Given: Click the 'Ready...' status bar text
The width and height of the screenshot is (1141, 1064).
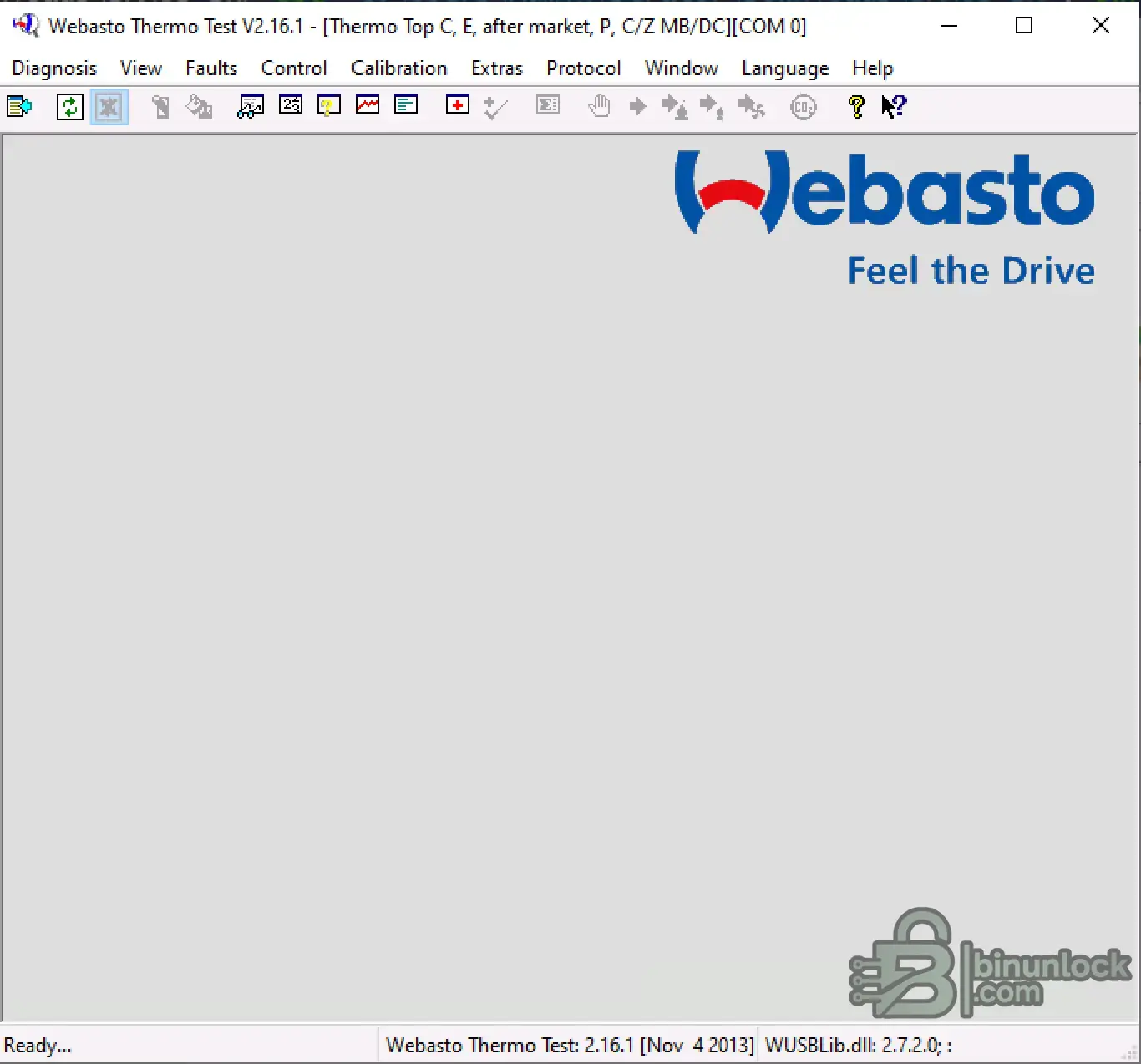Looking at the screenshot, I should [38, 1046].
